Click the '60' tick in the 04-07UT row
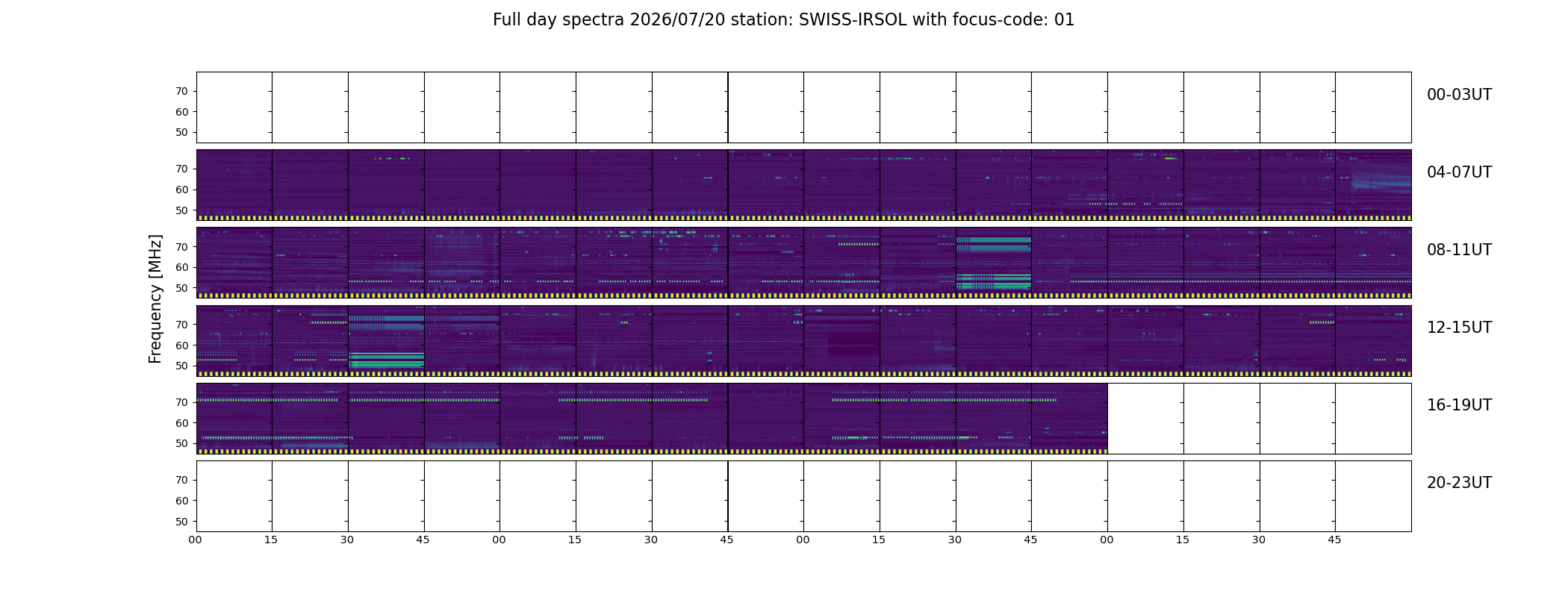The image size is (1568, 597). [x=181, y=190]
